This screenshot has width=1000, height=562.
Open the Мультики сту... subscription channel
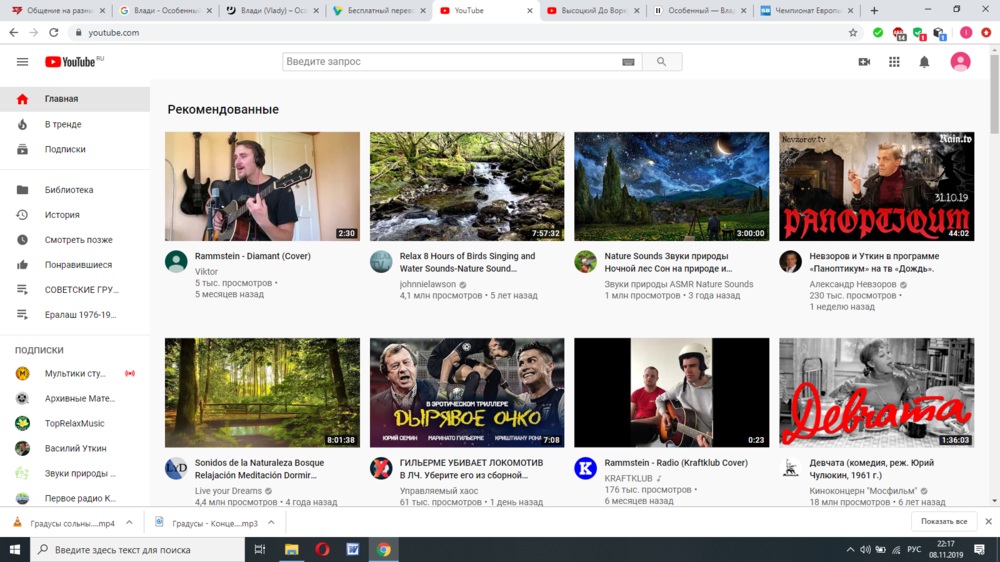pyautogui.click(x=75, y=374)
